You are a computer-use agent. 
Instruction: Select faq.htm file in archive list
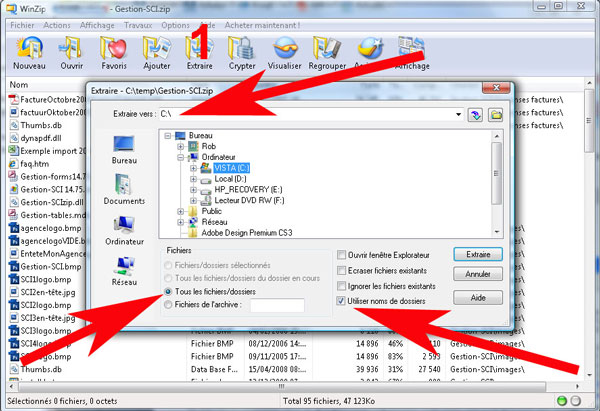point(29,164)
